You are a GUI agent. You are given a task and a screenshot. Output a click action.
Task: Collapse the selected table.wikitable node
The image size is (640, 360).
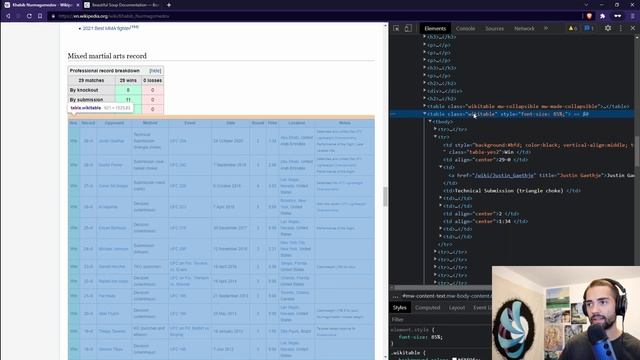coord(424,114)
